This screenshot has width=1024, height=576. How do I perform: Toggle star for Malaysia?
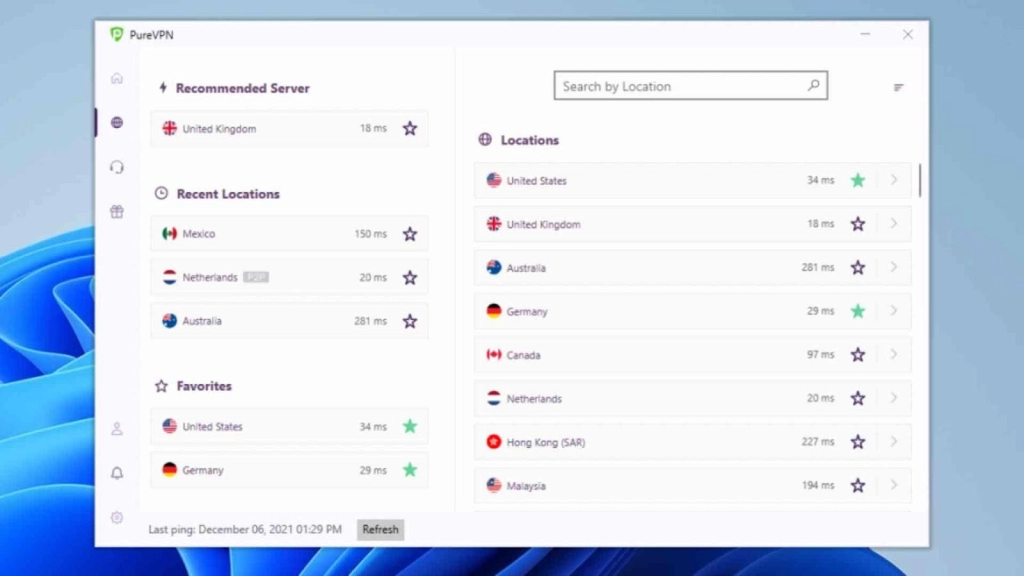pyautogui.click(x=857, y=486)
